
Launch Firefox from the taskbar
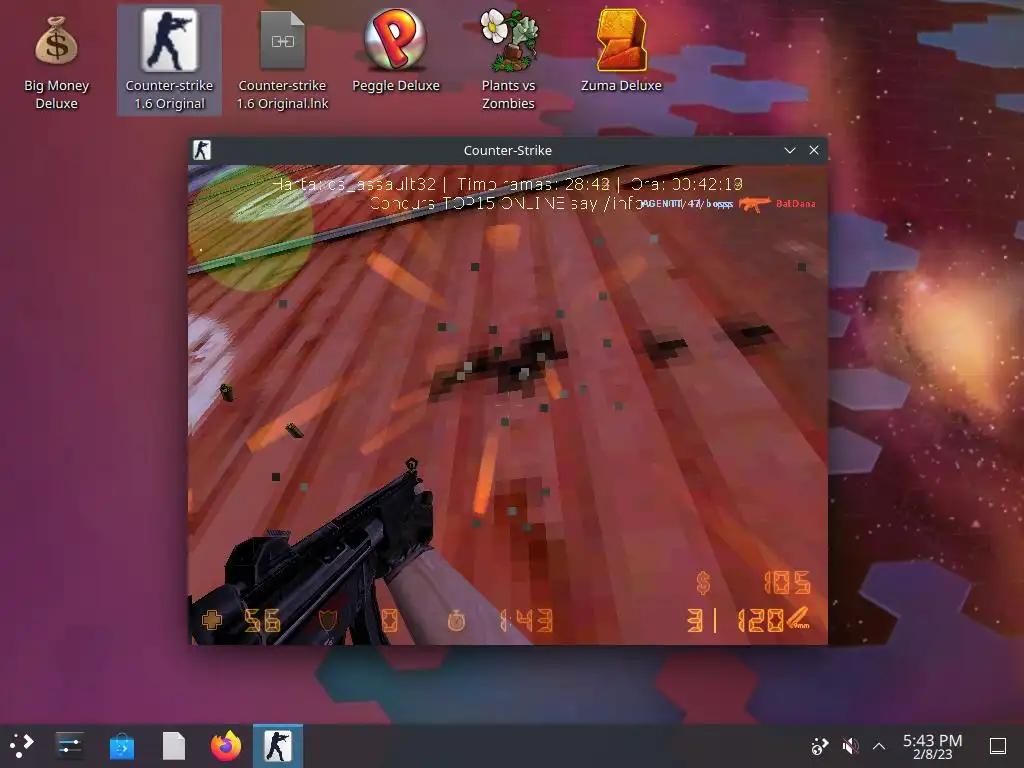[226, 746]
